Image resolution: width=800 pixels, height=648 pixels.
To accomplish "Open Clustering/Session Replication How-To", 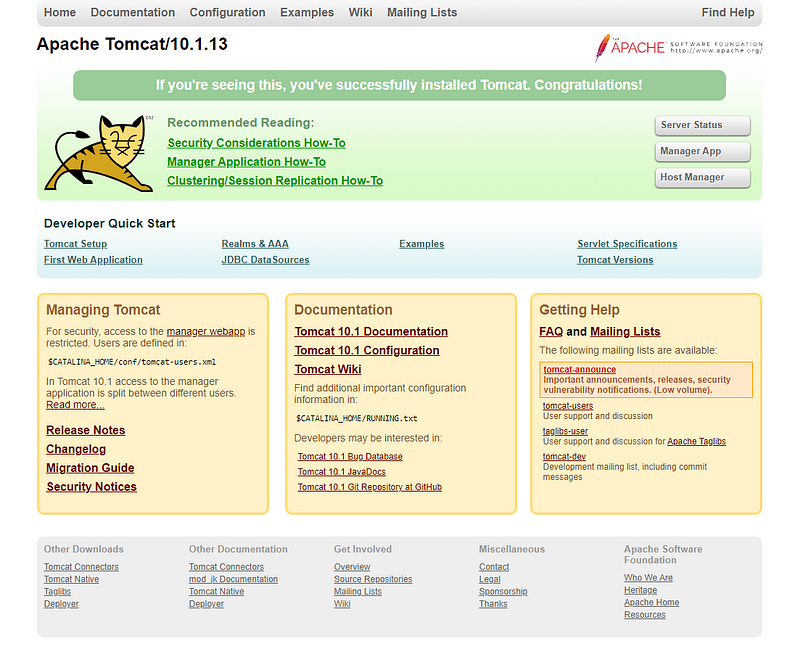I will (x=275, y=180).
